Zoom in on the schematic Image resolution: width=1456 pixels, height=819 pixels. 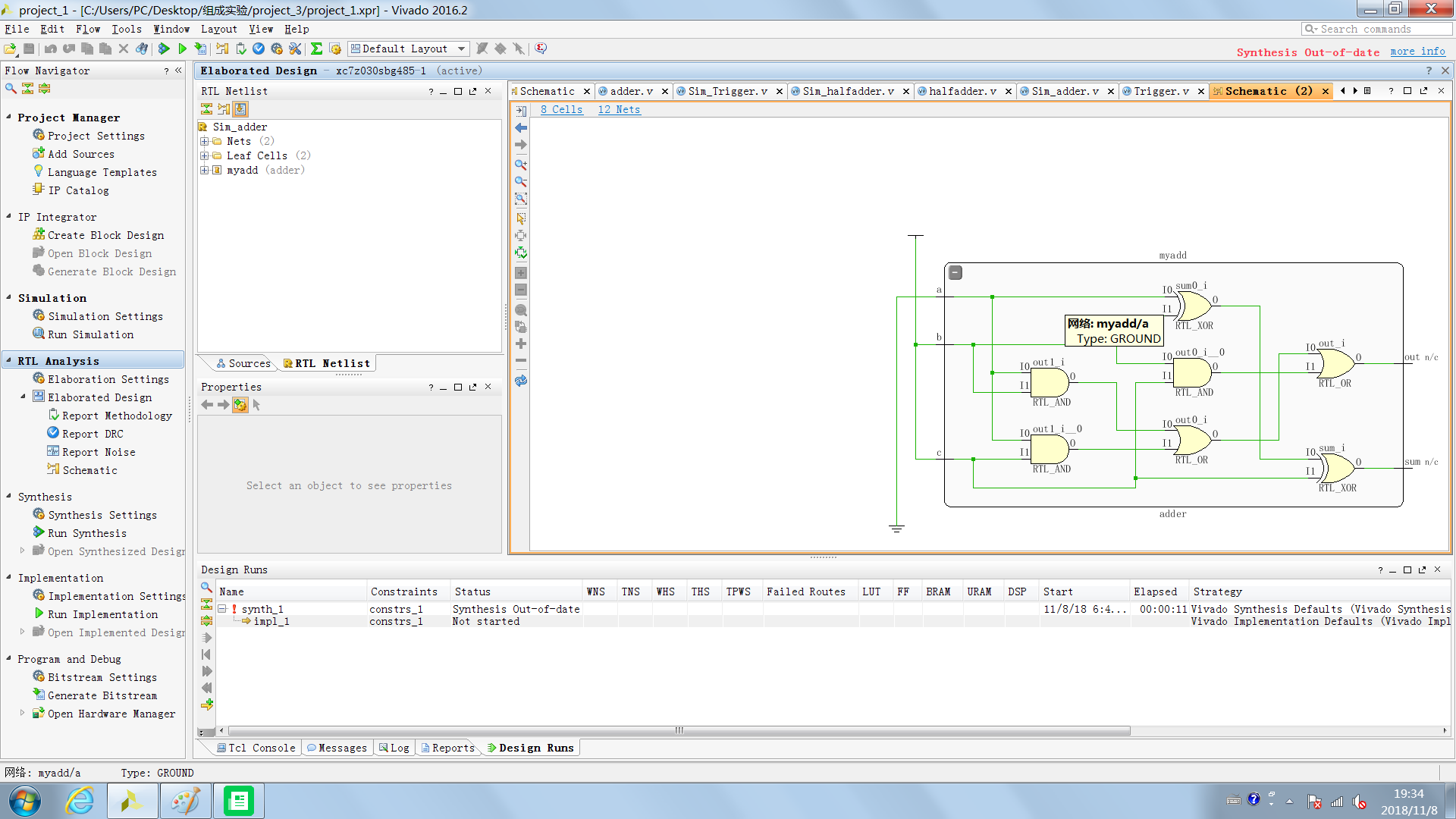[x=521, y=165]
